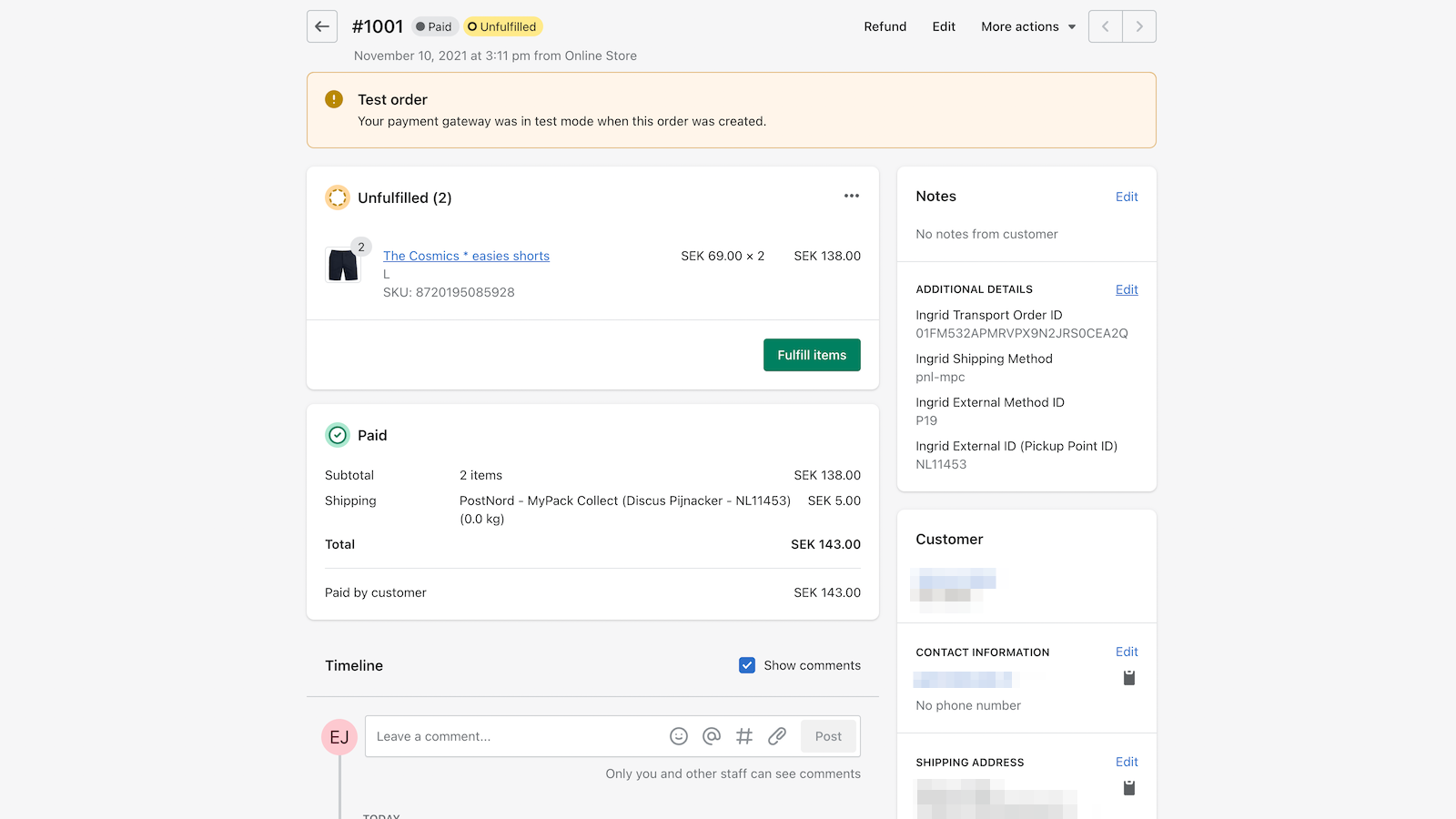
Task: Open the more options menu on Unfulfilled card
Action: 852,196
